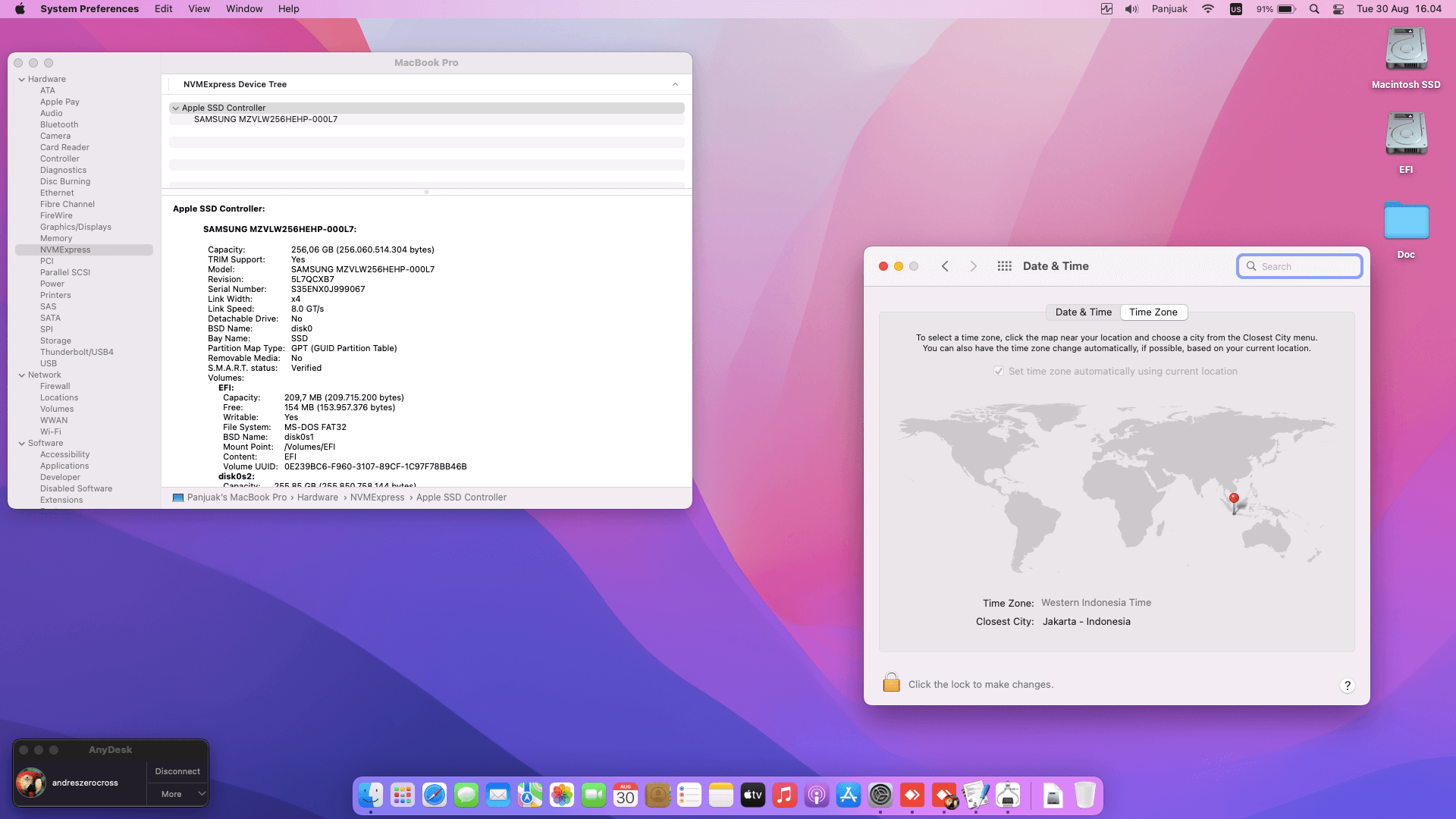Open the EFI drive on desktop
The image size is (1456, 819).
pos(1406,135)
